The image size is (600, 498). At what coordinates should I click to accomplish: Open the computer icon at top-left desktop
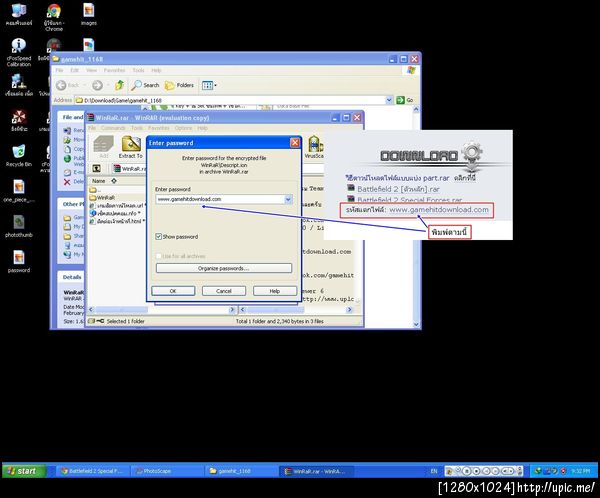coord(19,15)
